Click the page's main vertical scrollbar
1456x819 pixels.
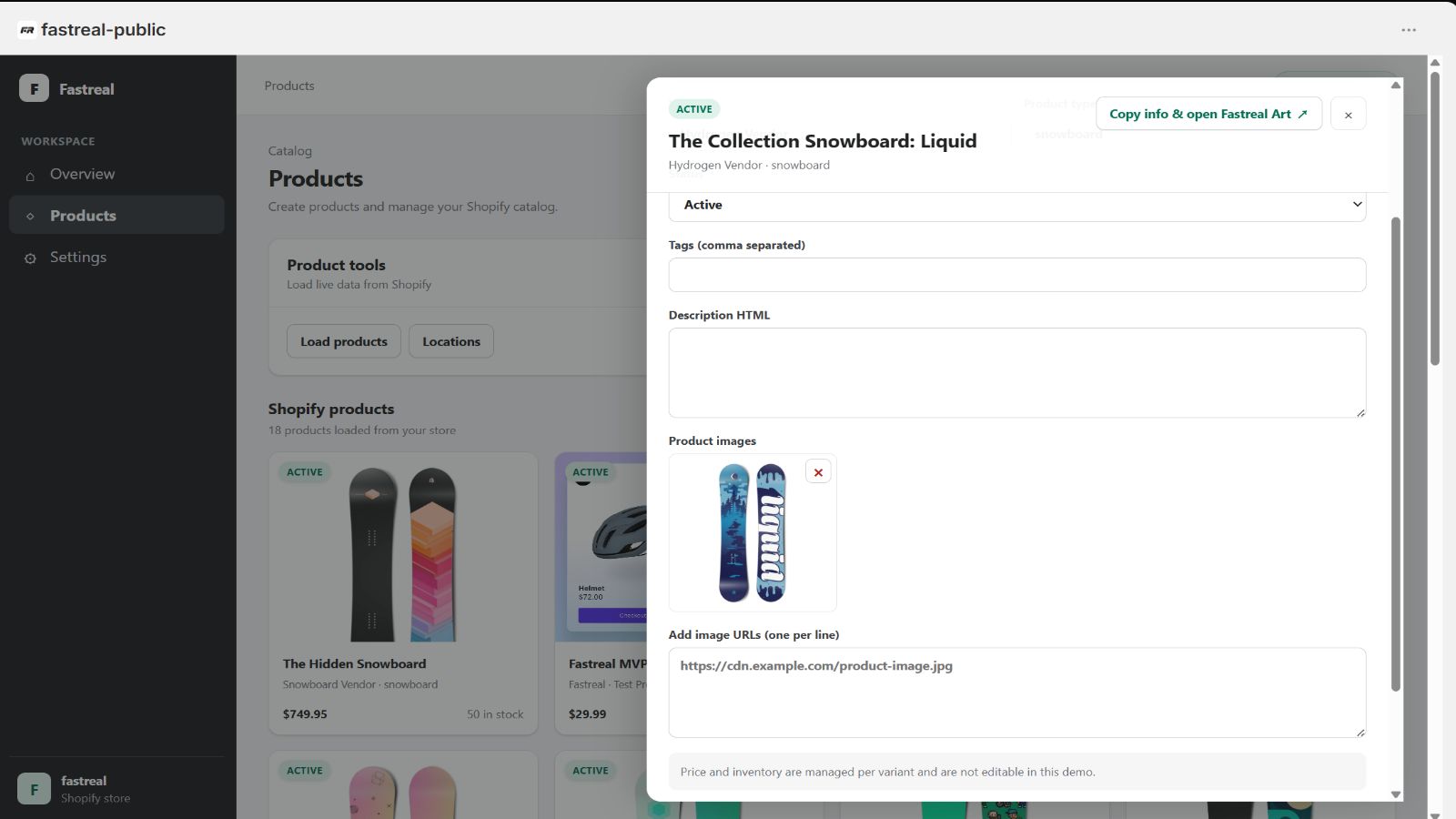point(1435,218)
